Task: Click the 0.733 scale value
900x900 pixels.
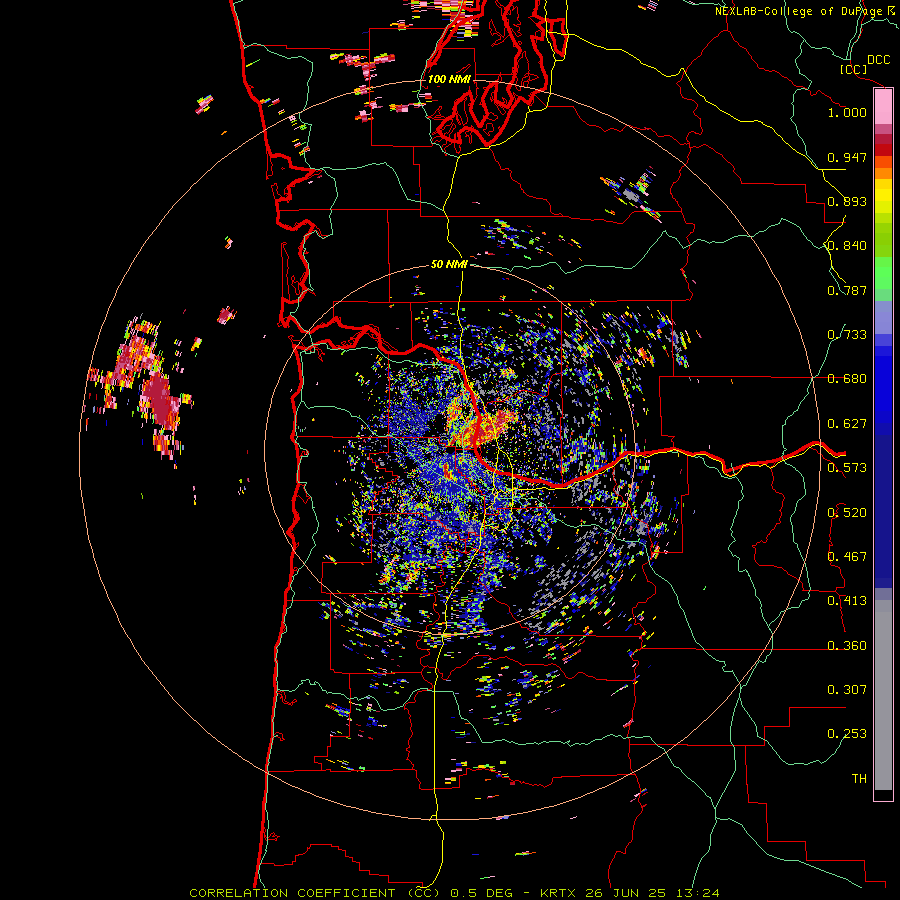Action: [847, 335]
